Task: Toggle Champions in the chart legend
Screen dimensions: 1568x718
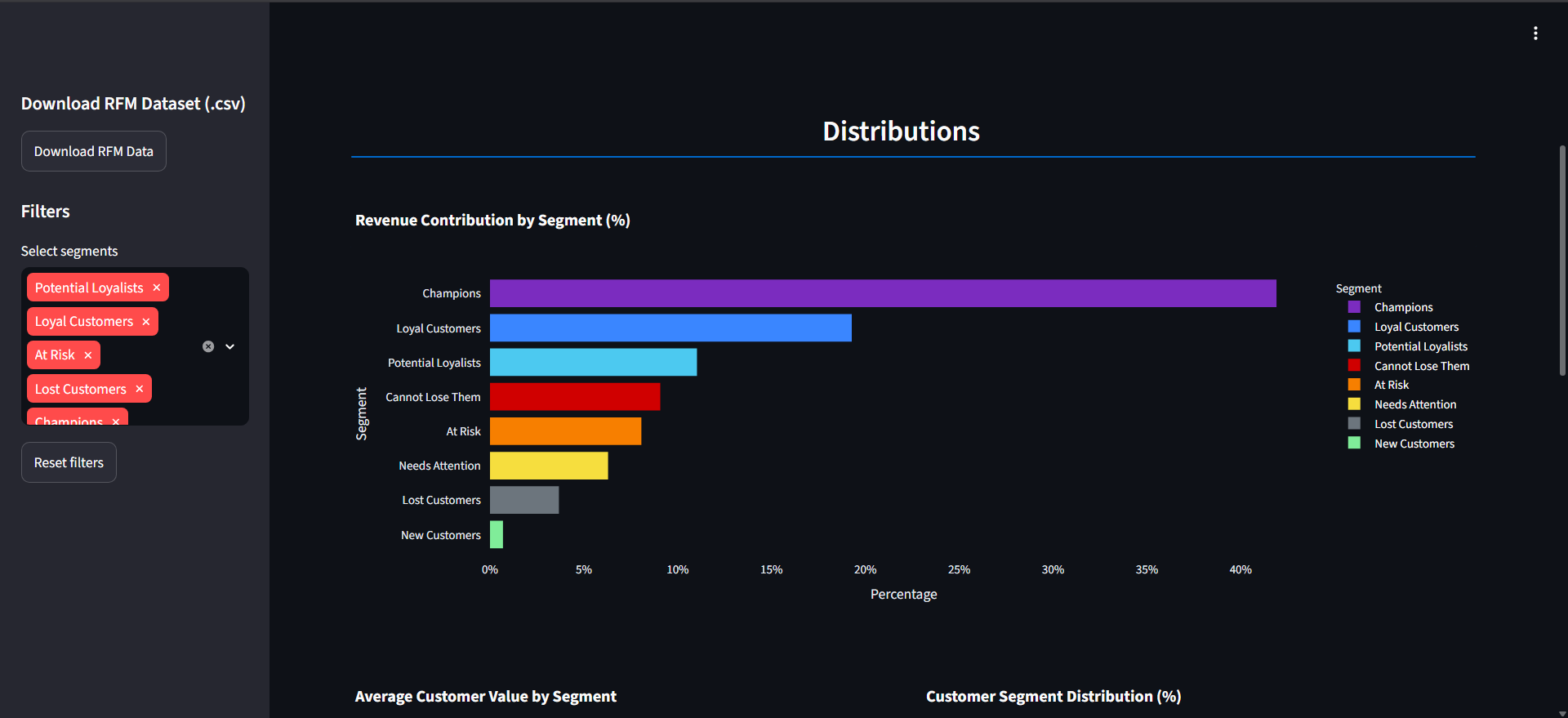Action: coord(1390,307)
